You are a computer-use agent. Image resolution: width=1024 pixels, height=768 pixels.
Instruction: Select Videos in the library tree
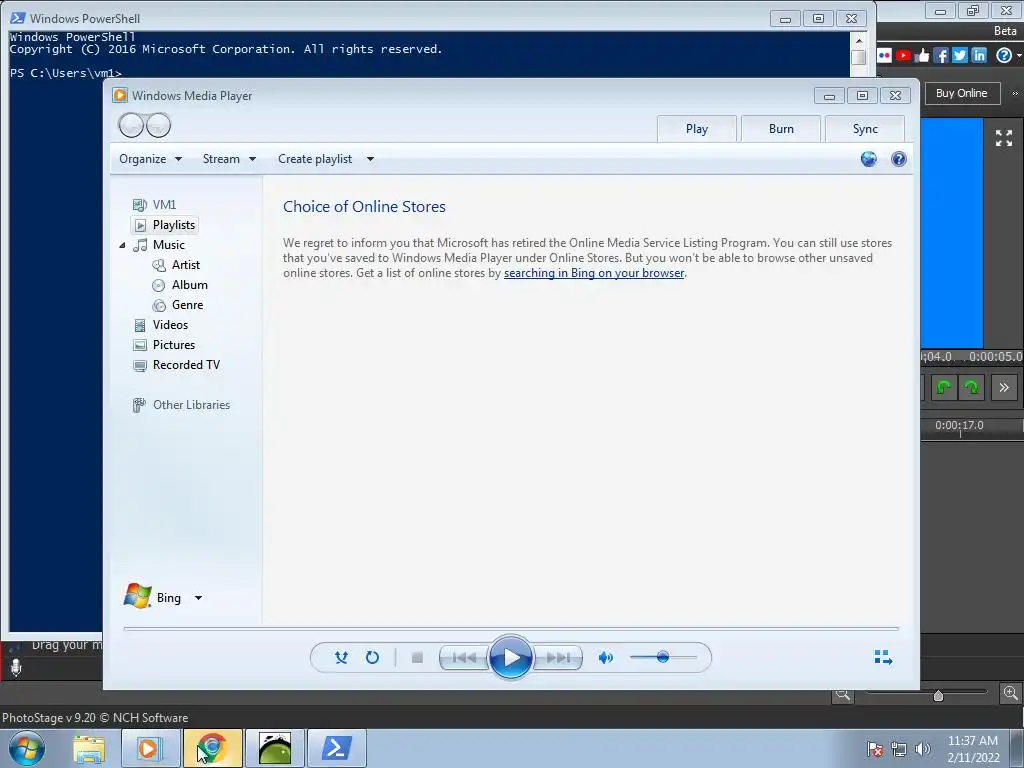[x=161, y=325]
